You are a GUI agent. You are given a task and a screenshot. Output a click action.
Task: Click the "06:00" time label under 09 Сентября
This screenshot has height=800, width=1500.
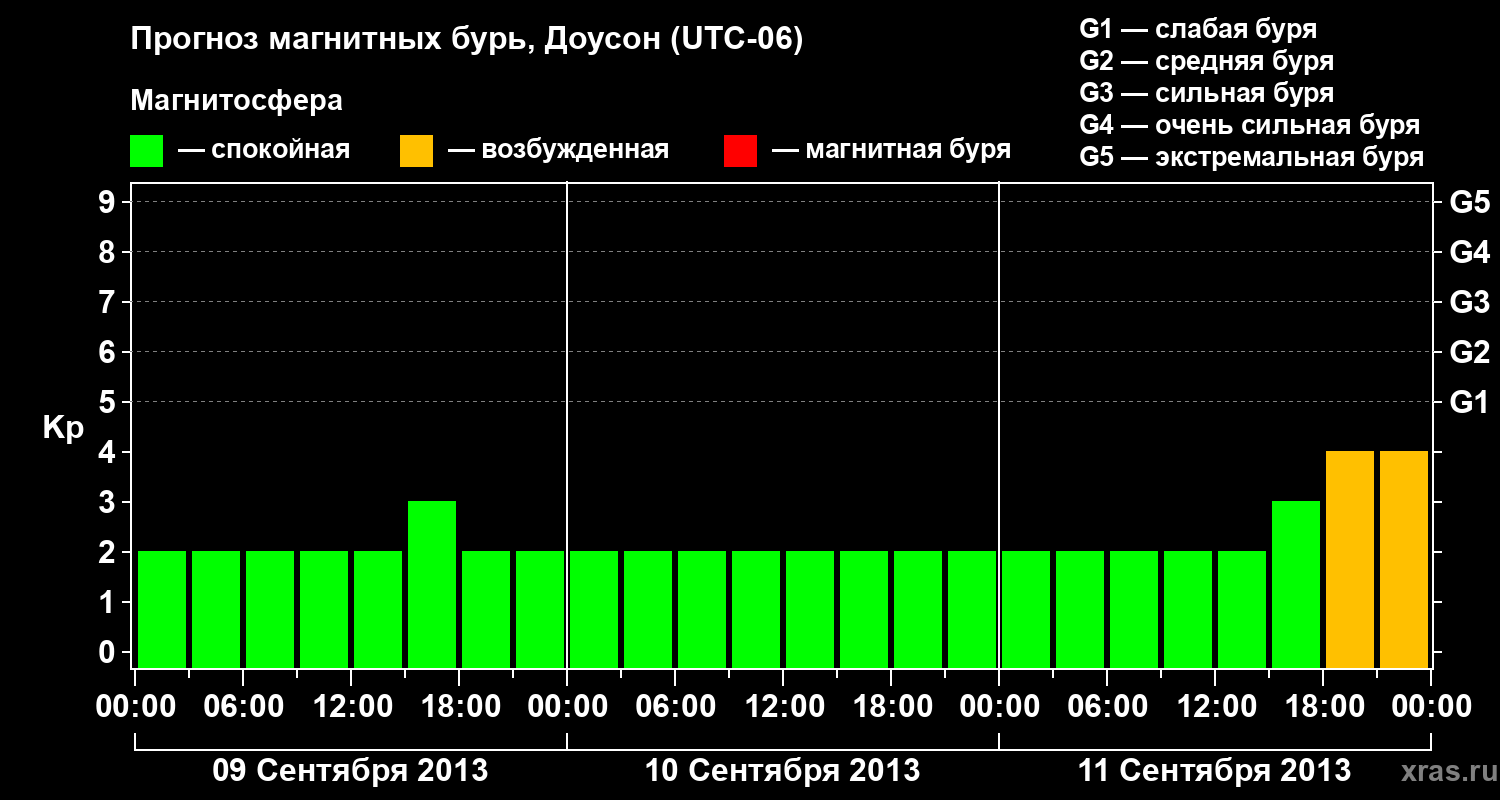click(243, 707)
